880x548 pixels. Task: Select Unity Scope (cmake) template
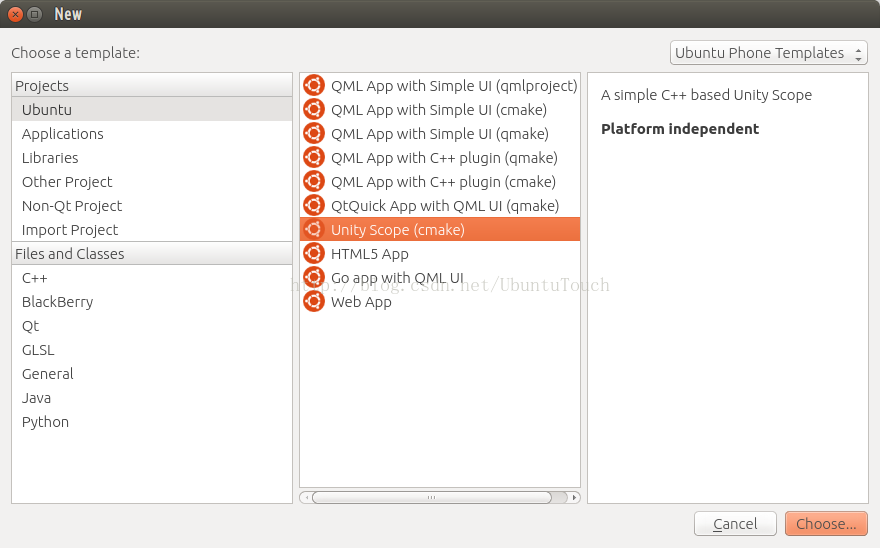pos(440,230)
